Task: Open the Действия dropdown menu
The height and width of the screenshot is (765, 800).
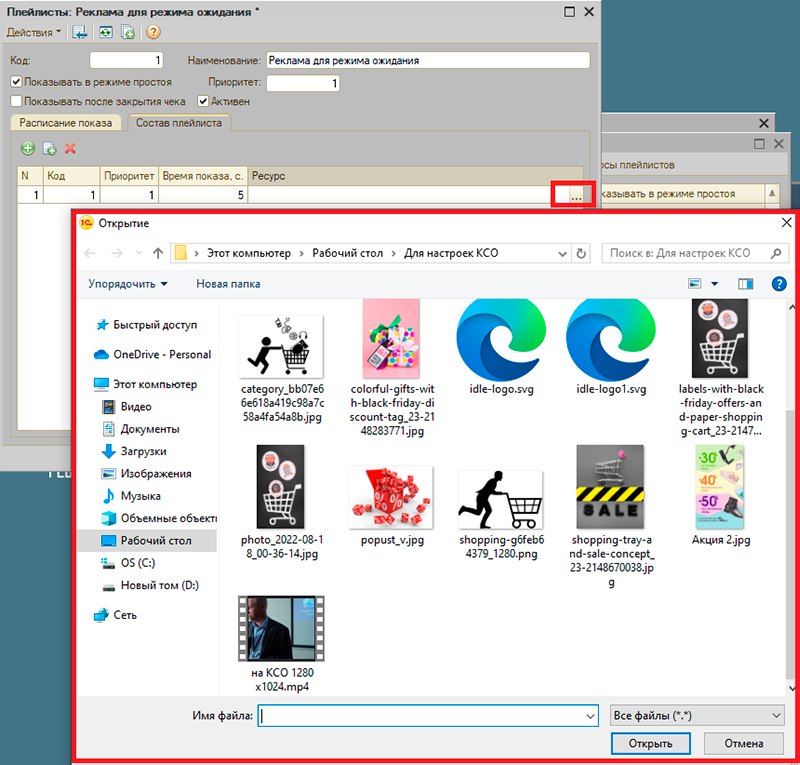Action: (34, 32)
